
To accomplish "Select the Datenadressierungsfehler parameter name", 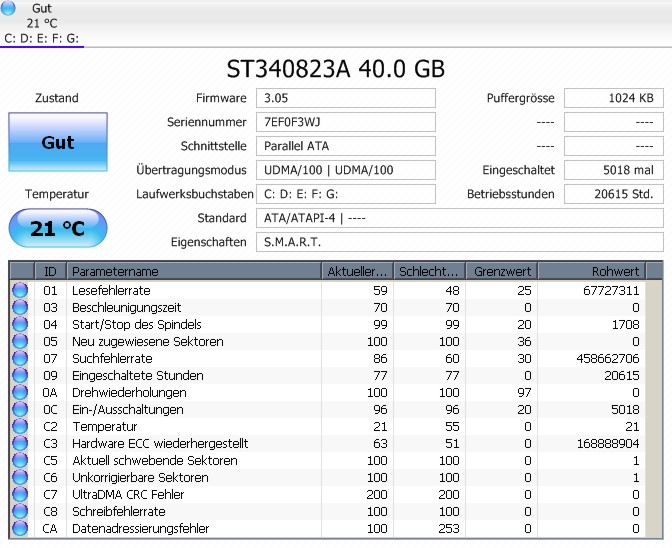I will coord(141,528).
